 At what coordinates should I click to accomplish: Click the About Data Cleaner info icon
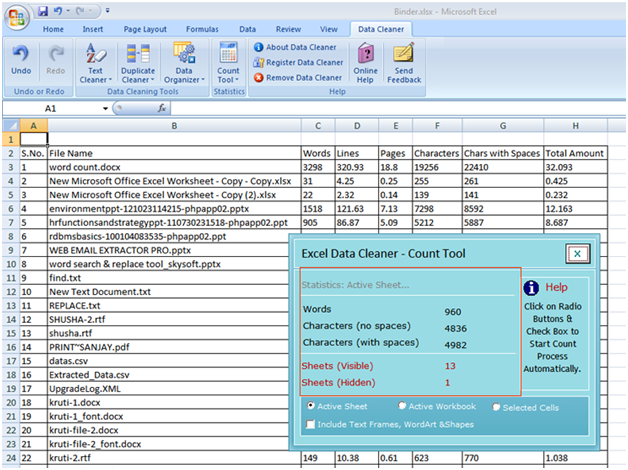pyautogui.click(x=259, y=47)
